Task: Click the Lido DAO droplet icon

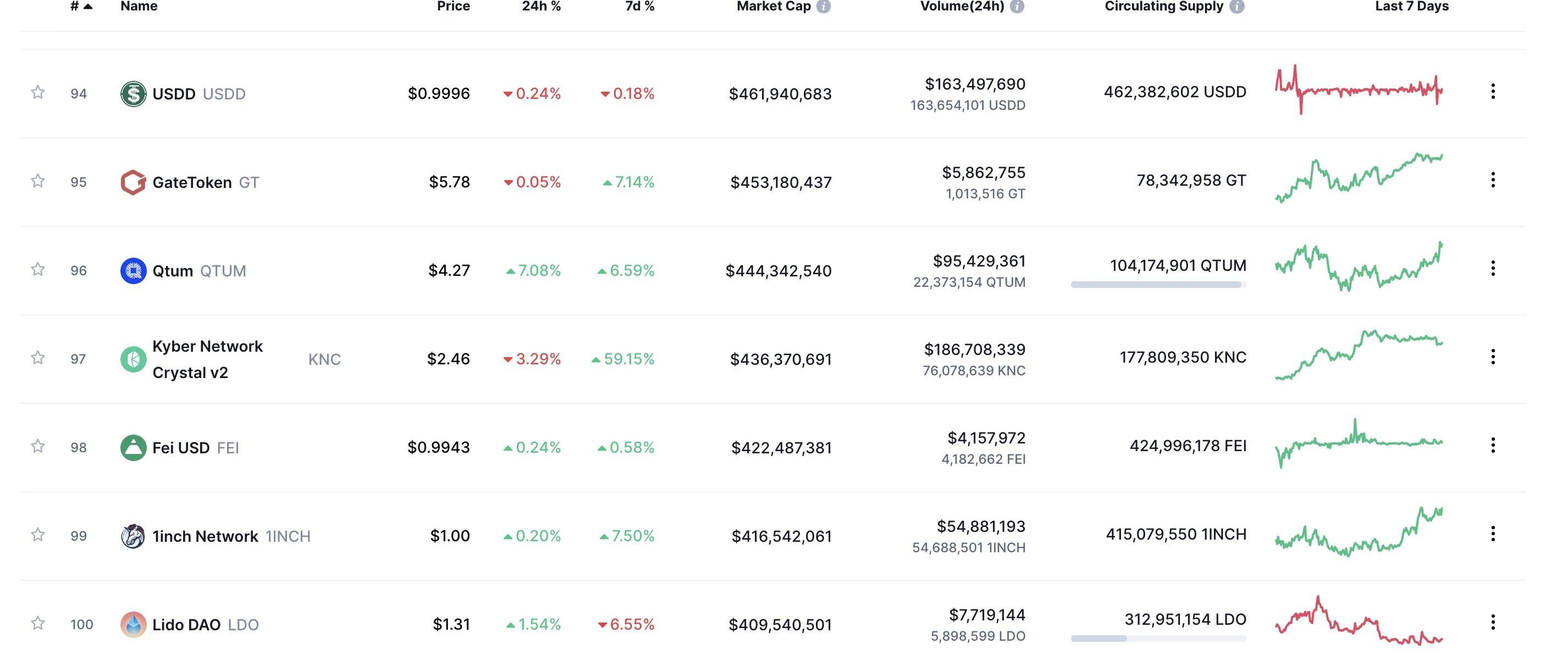Action: click(x=132, y=624)
